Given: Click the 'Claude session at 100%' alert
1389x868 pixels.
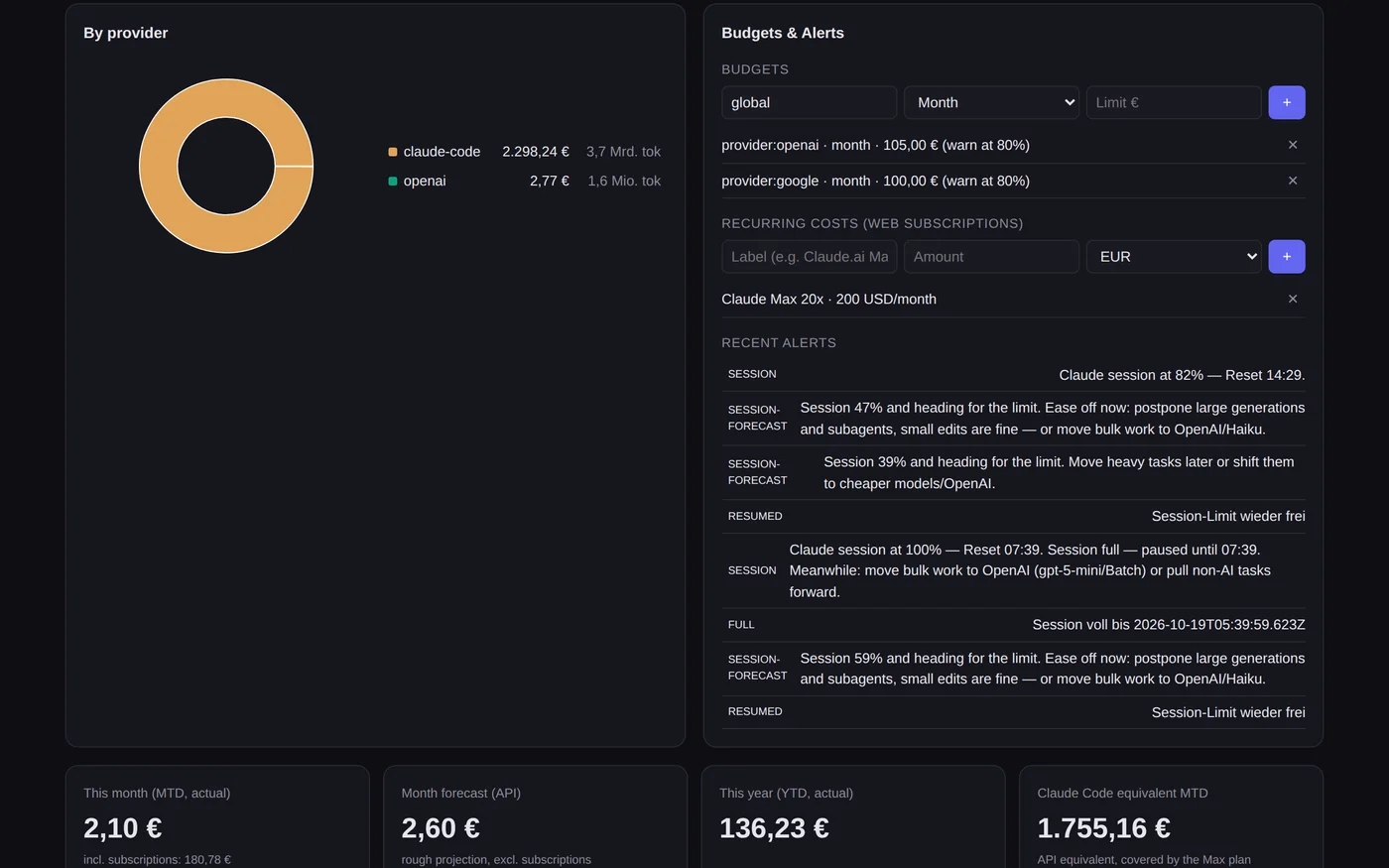Looking at the screenshot, I should coord(1013,570).
